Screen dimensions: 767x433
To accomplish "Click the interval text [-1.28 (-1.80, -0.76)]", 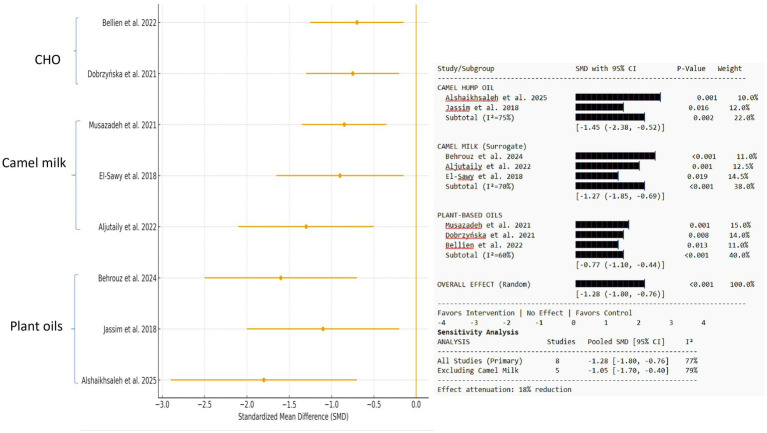I will 620,294.
